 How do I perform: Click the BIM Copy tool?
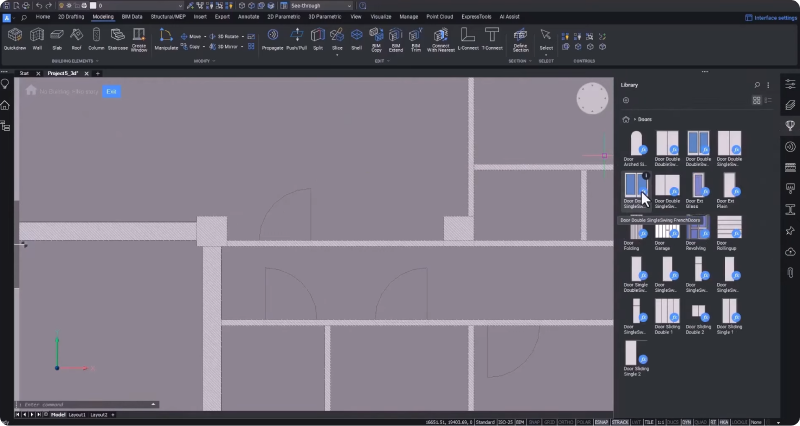[377, 40]
